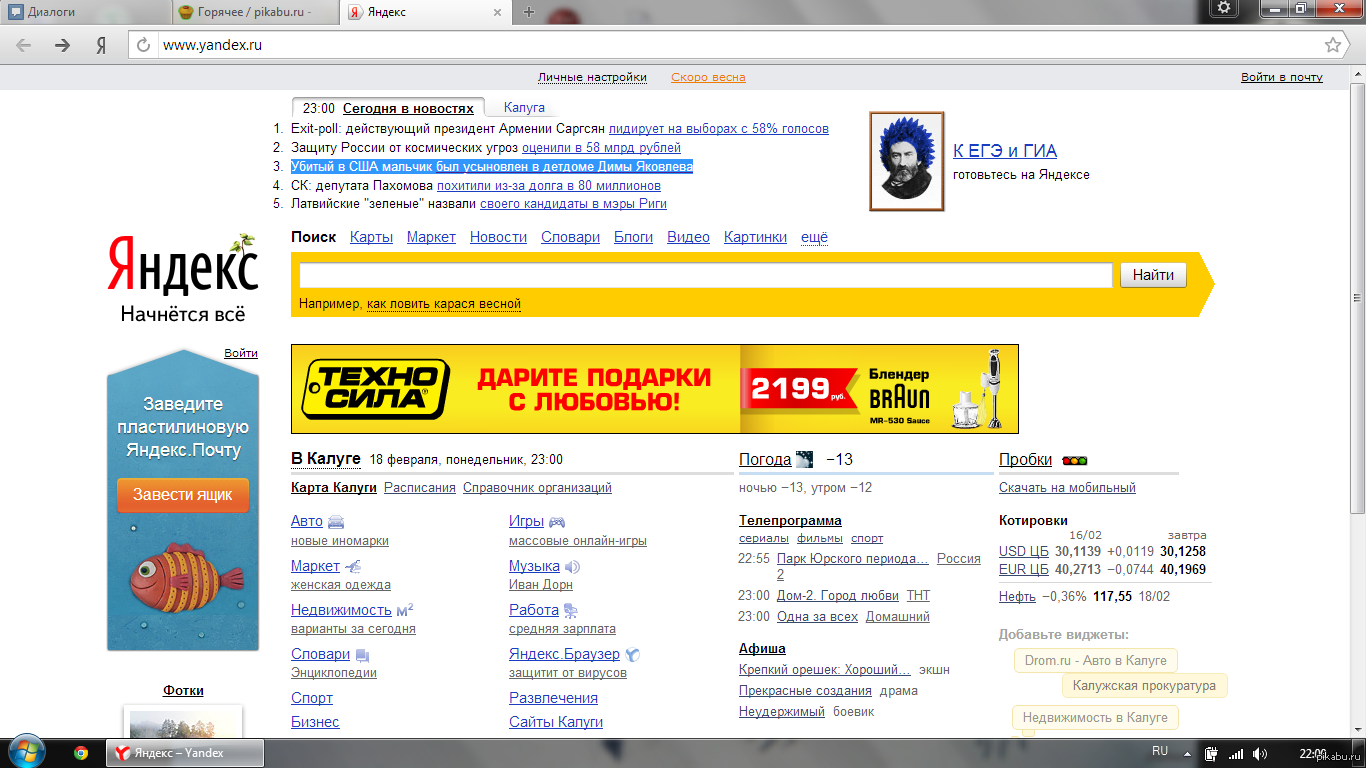Click the browser back arrow icon
1366x768 pixels.
(x=24, y=45)
